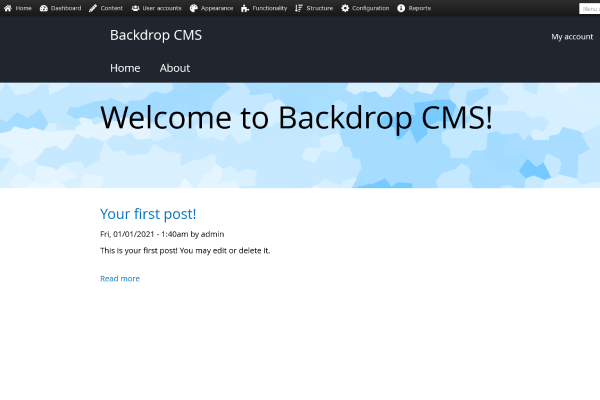Image resolution: width=600 pixels, height=400 pixels.
Task: Click the Content pencil icon
Action: click(93, 8)
